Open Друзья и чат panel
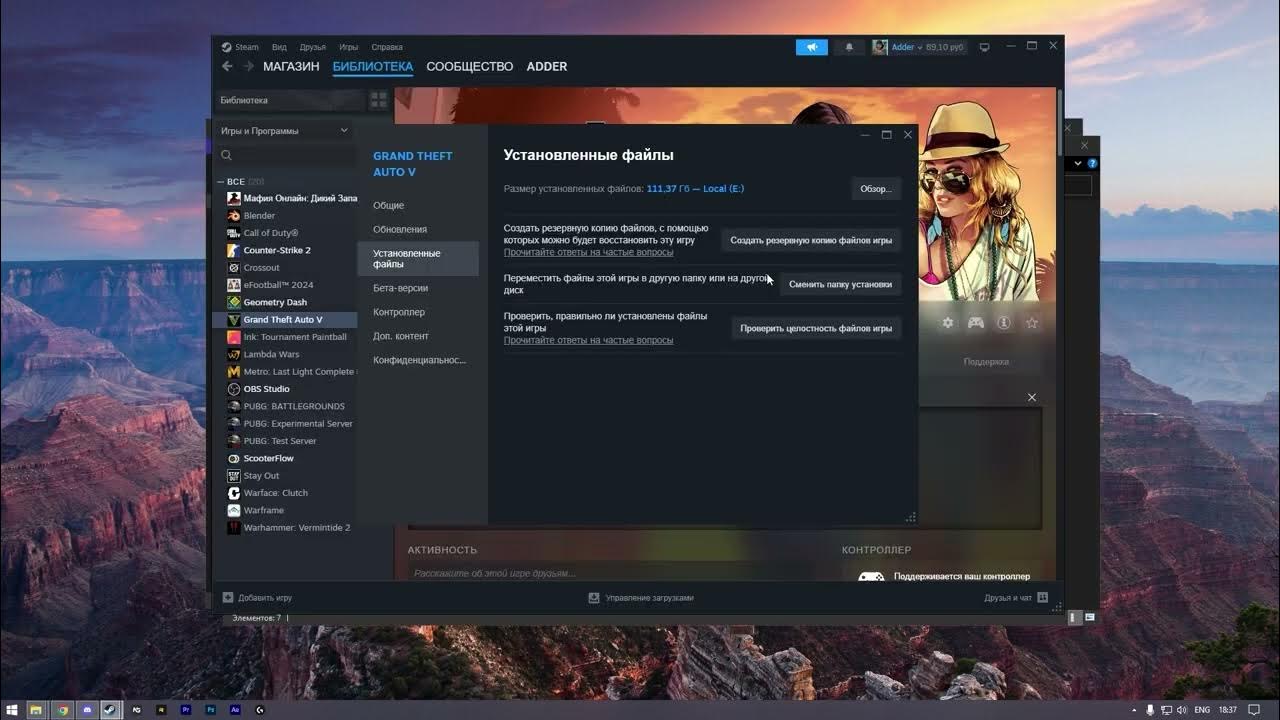Screen dimensions: 1280x720 click(1016, 598)
